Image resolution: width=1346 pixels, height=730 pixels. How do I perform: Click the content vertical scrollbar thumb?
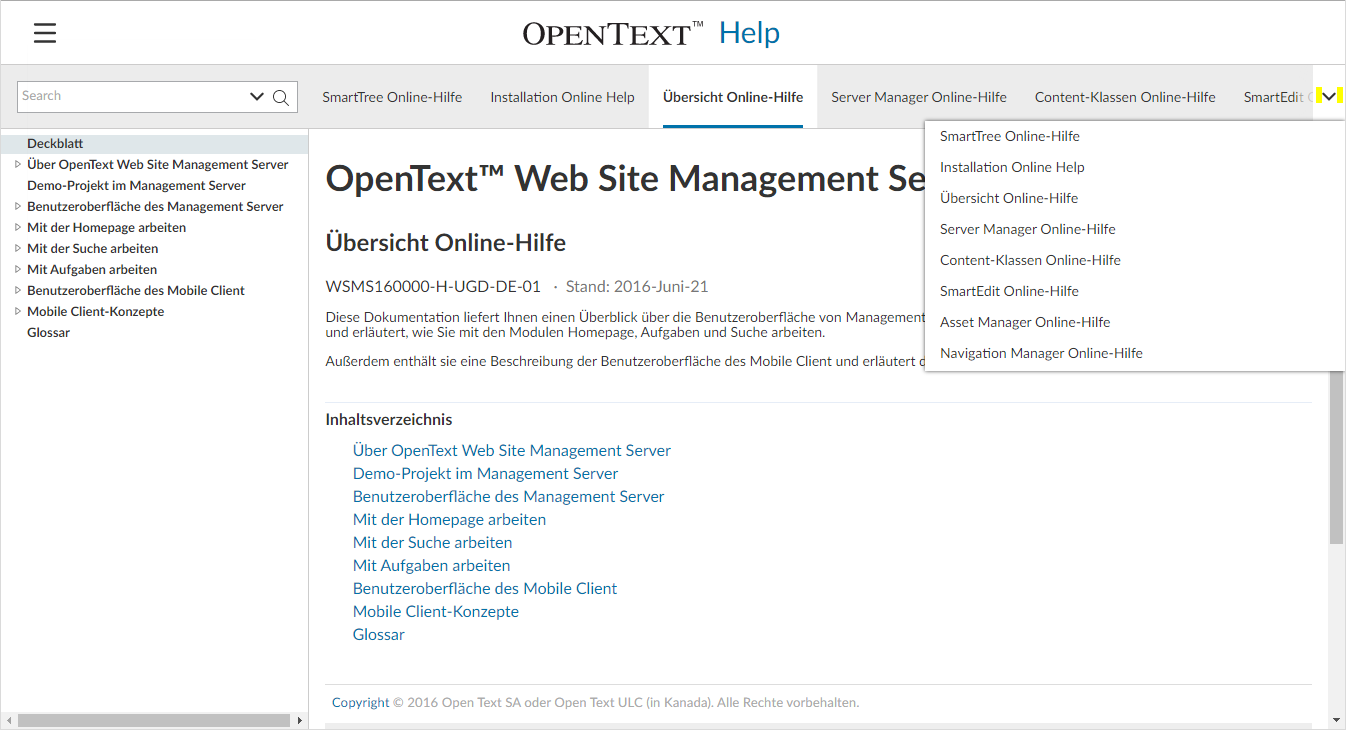pyautogui.click(x=1337, y=455)
